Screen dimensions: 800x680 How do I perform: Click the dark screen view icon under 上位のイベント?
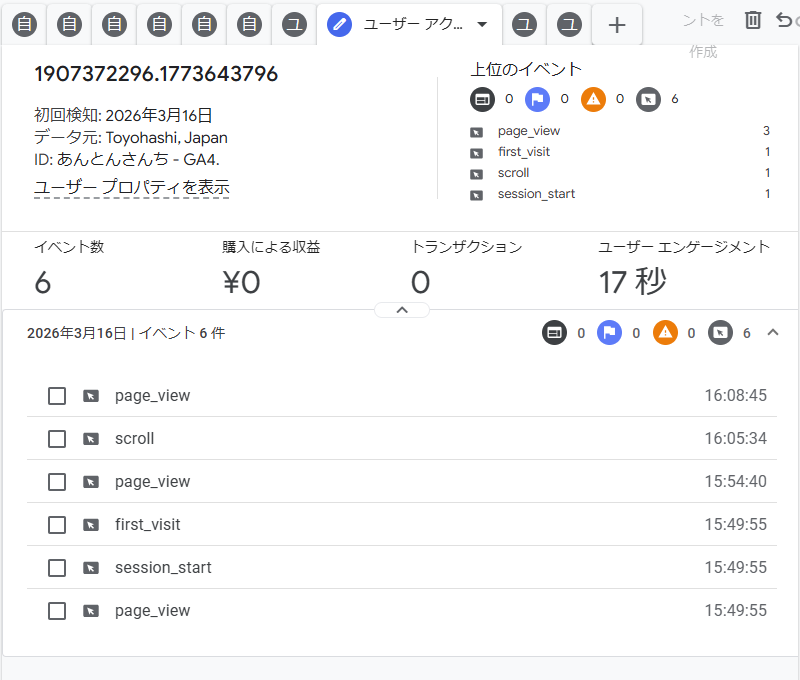coord(482,99)
